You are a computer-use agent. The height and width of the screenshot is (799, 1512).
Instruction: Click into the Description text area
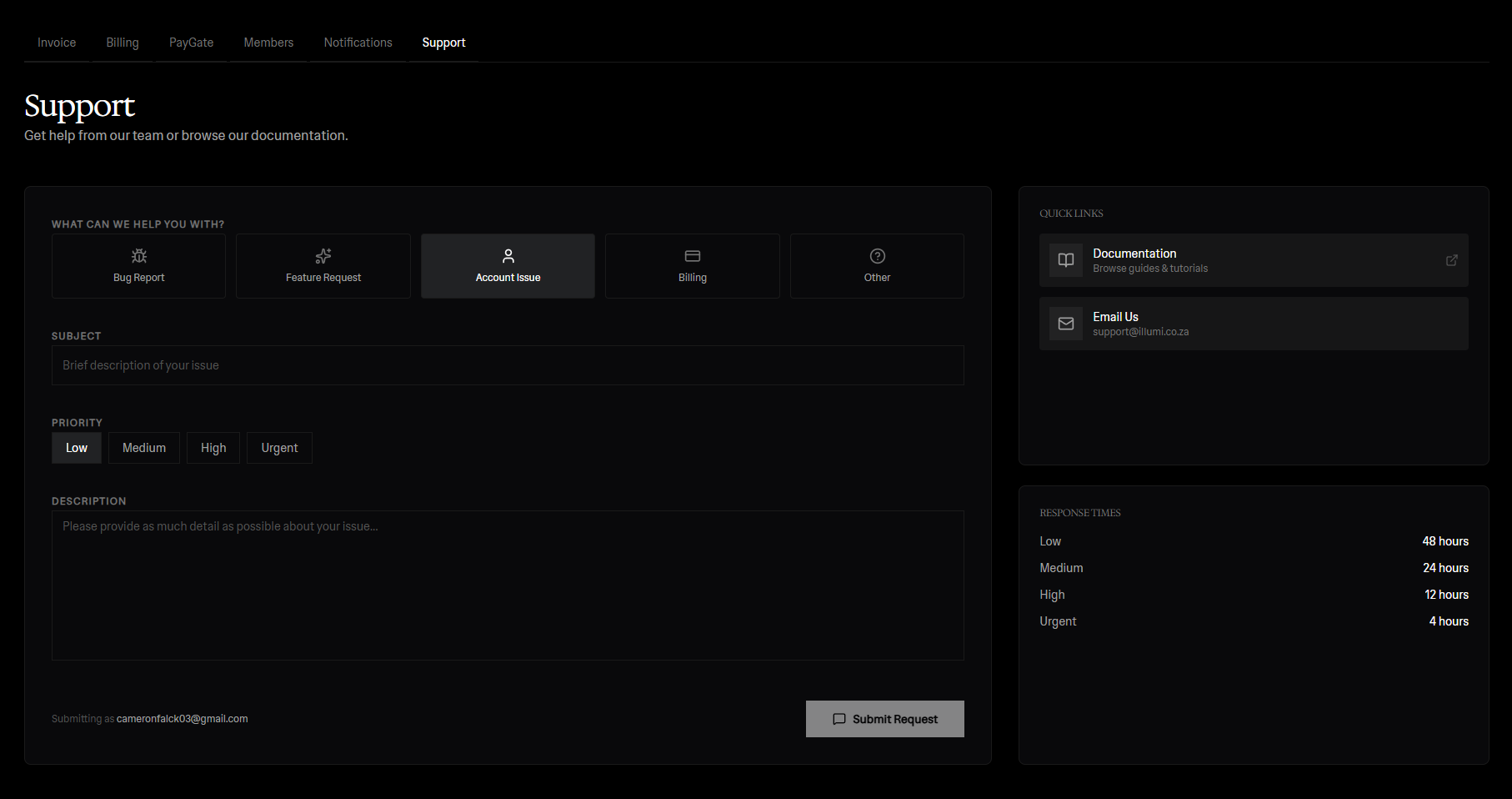coord(508,585)
